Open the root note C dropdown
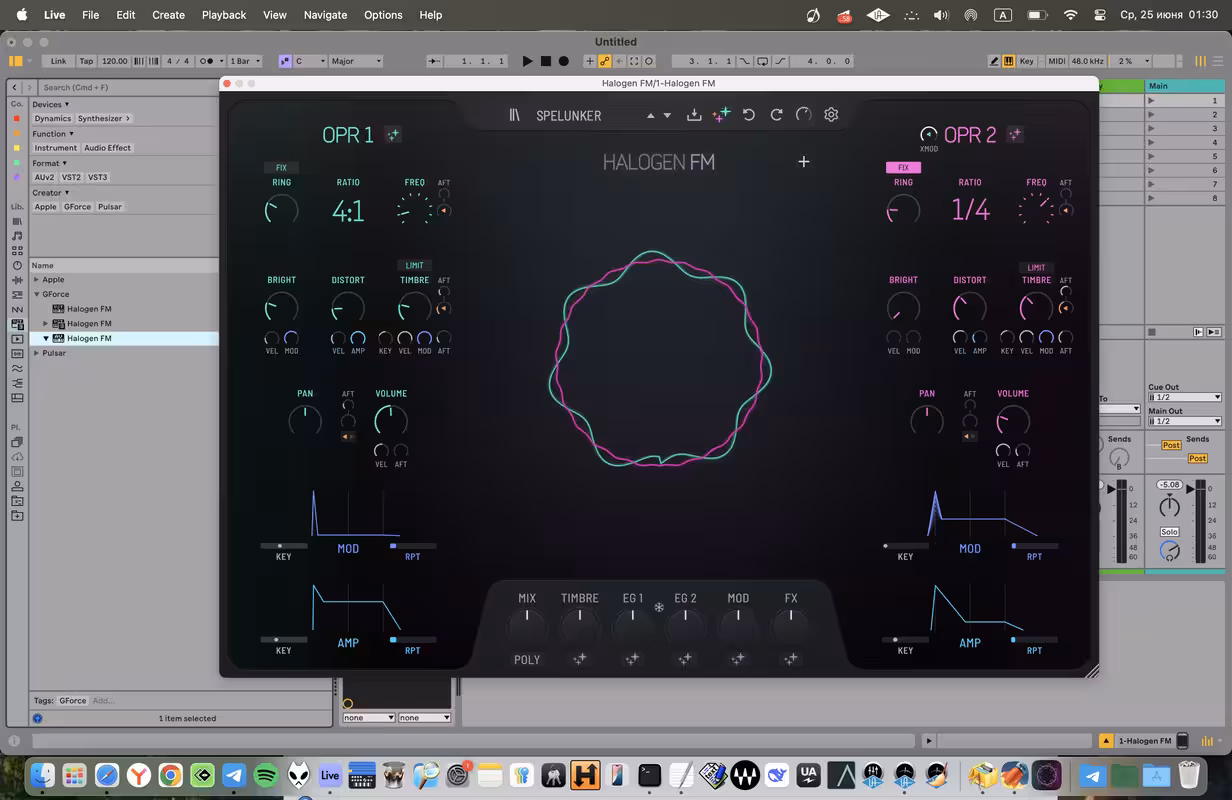 [310, 61]
